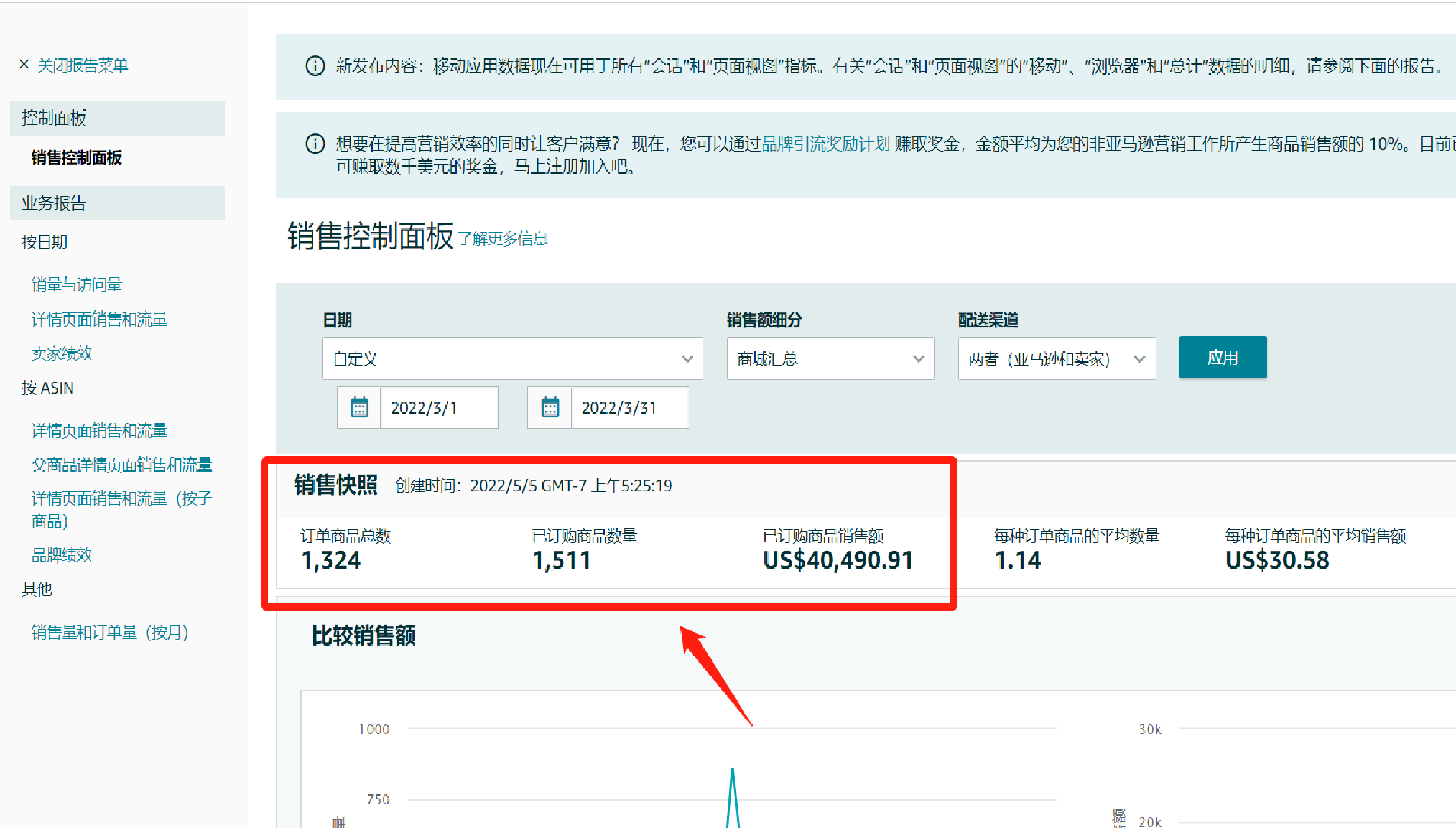The image size is (1456, 828).
Task: Click the X close report menu icon
Action: pos(24,65)
